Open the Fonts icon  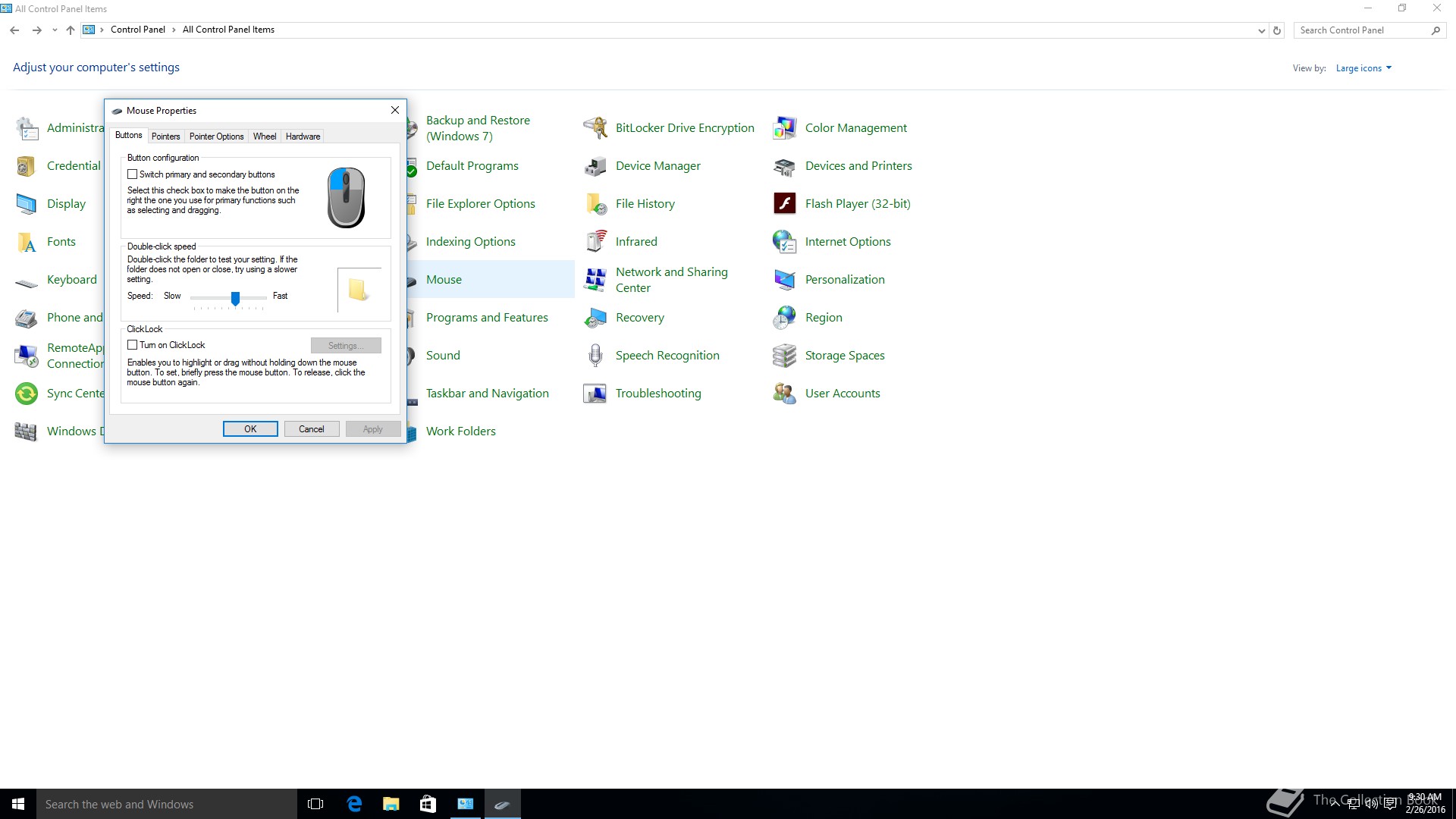click(27, 242)
